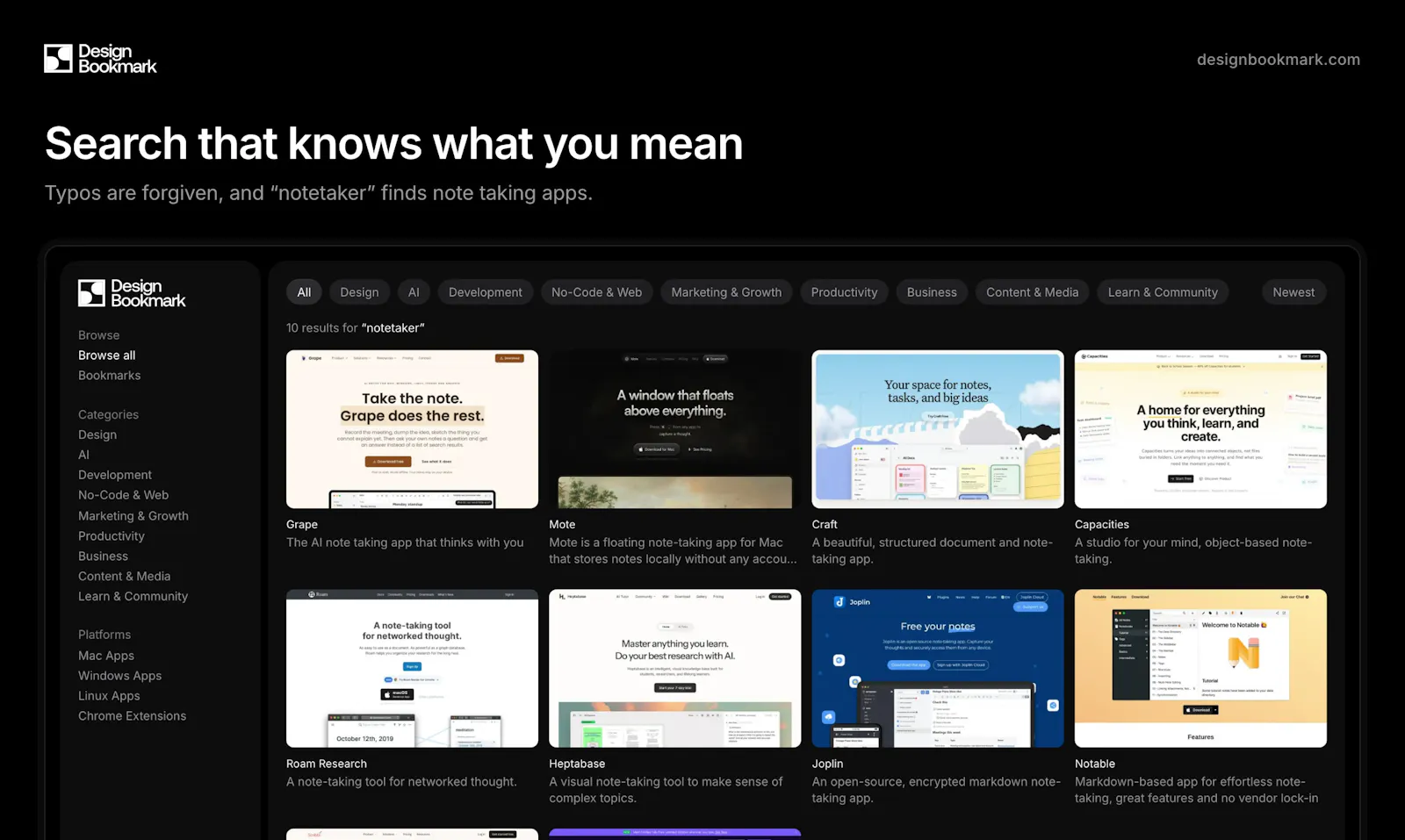Click 'The AI note taking app that thinks with you'
The height and width of the screenshot is (840, 1405).
pyautogui.click(x=405, y=543)
